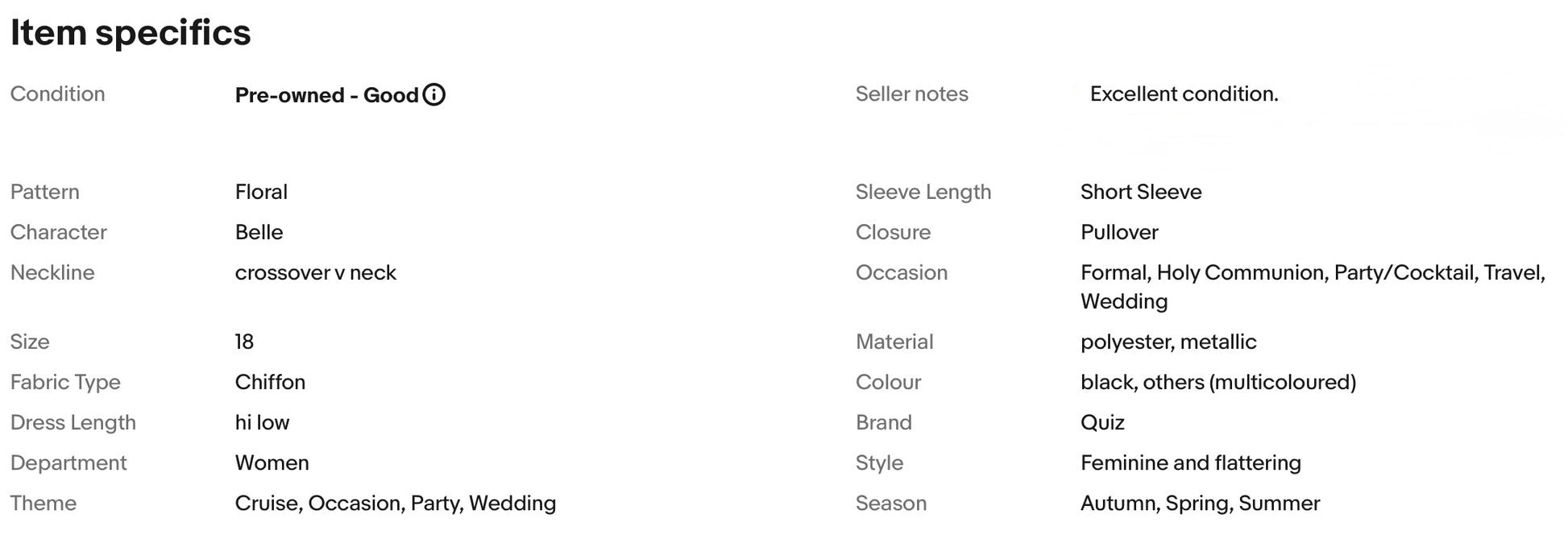
Task: Select the crossover v neck value
Action: [315, 272]
